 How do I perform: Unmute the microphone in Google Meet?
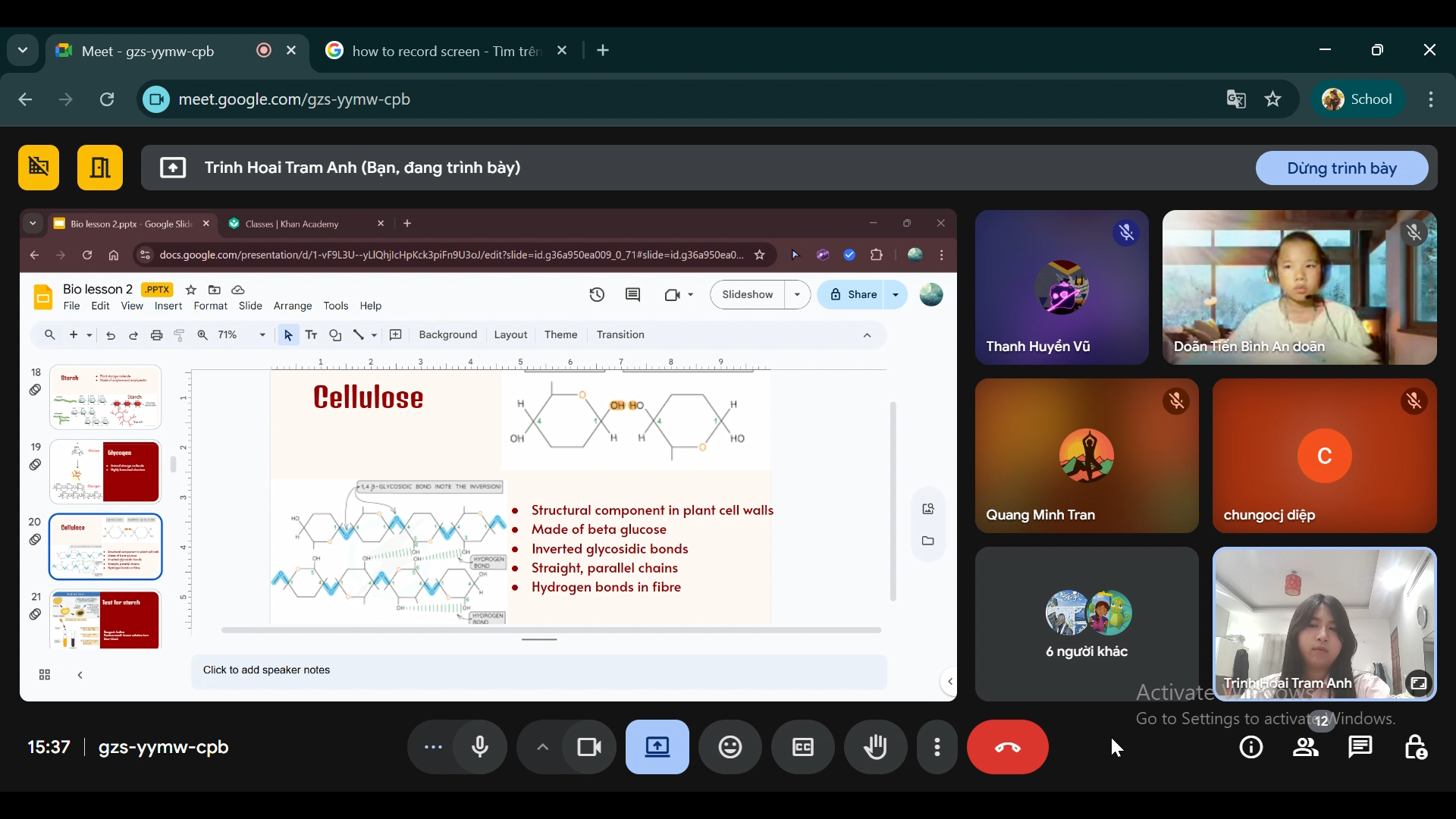[x=479, y=747]
